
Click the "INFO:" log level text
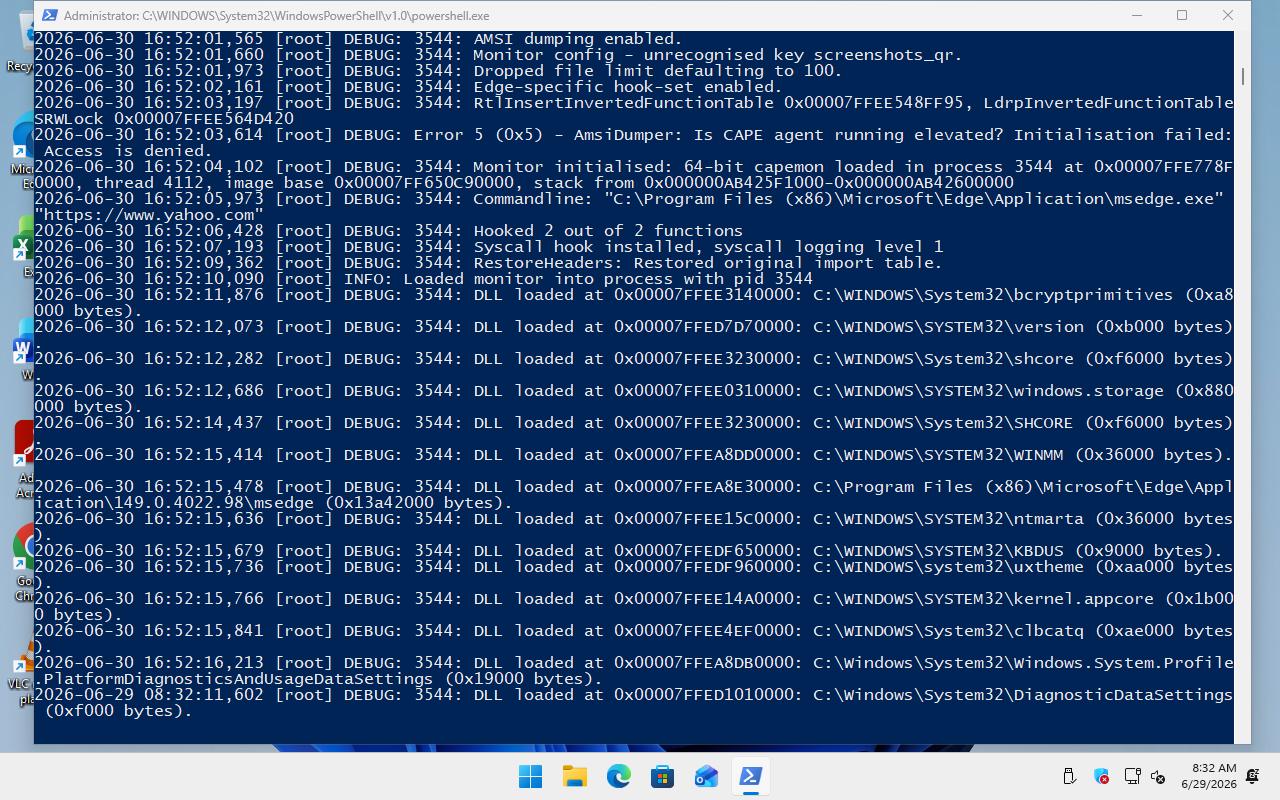pyautogui.click(x=368, y=279)
